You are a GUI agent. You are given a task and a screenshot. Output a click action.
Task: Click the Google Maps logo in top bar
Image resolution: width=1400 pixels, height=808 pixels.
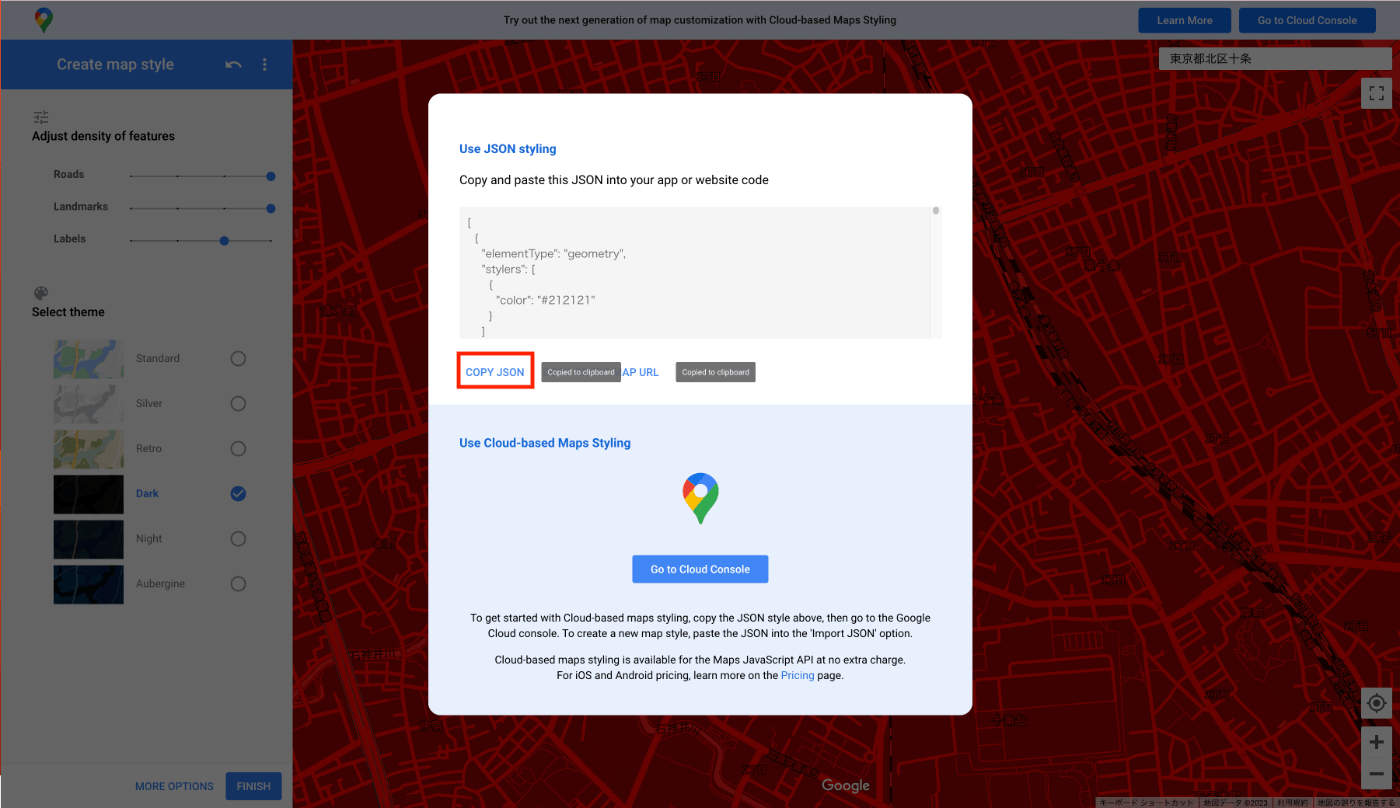pos(43,19)
